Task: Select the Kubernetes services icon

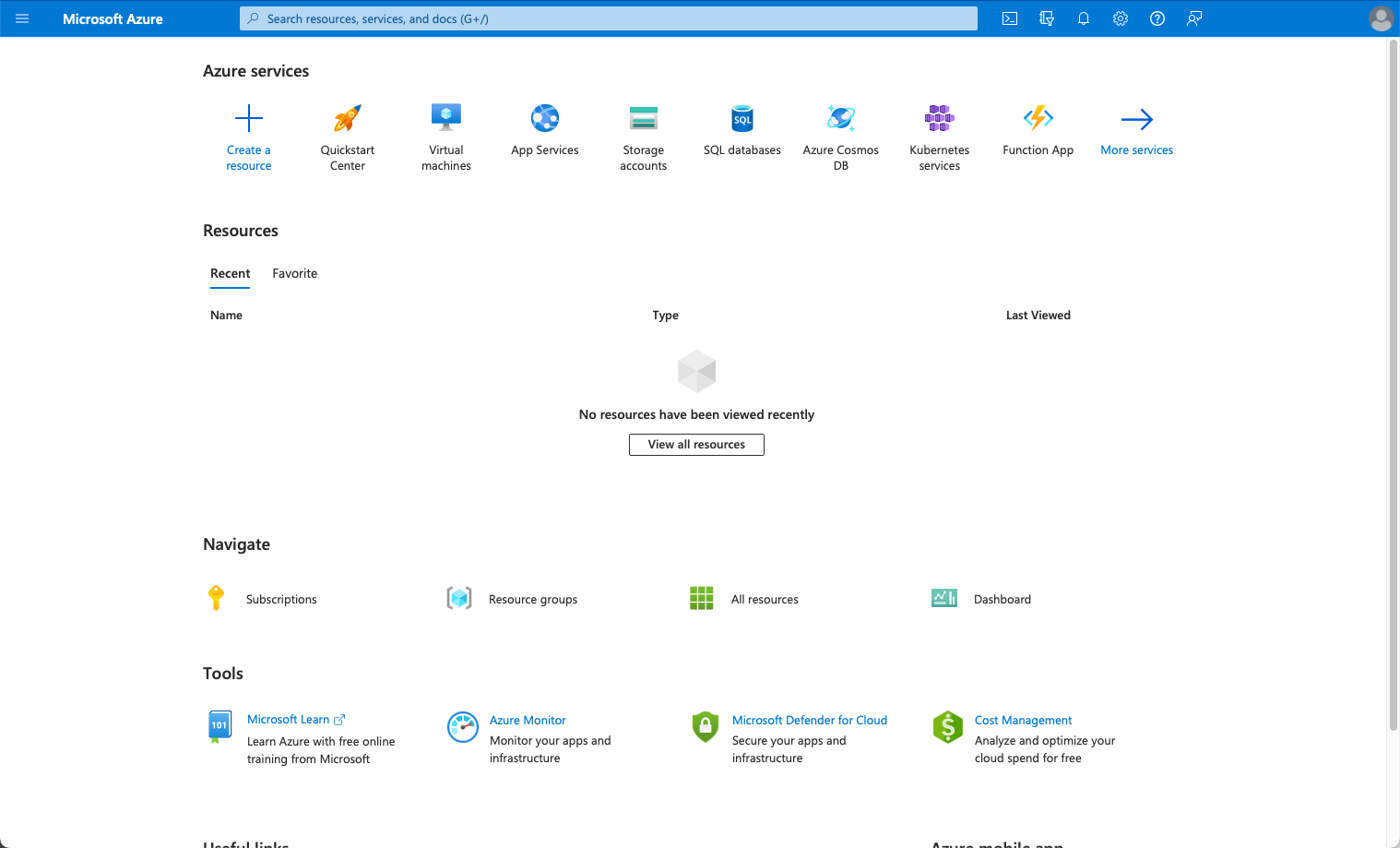Action: [939, 118]
